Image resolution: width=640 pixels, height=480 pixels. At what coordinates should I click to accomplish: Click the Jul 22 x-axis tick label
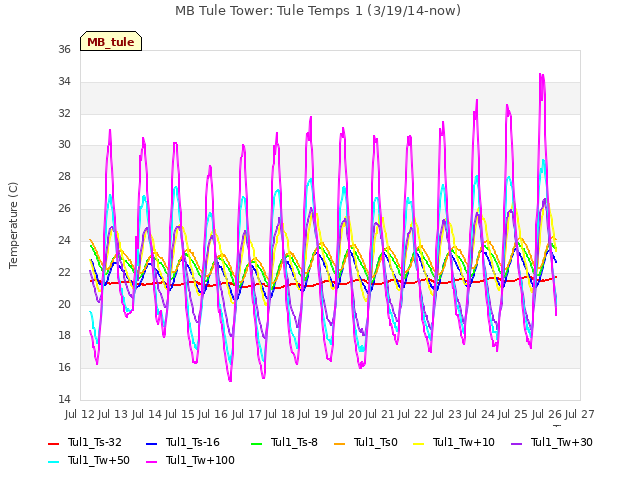(x=414, y=414)
